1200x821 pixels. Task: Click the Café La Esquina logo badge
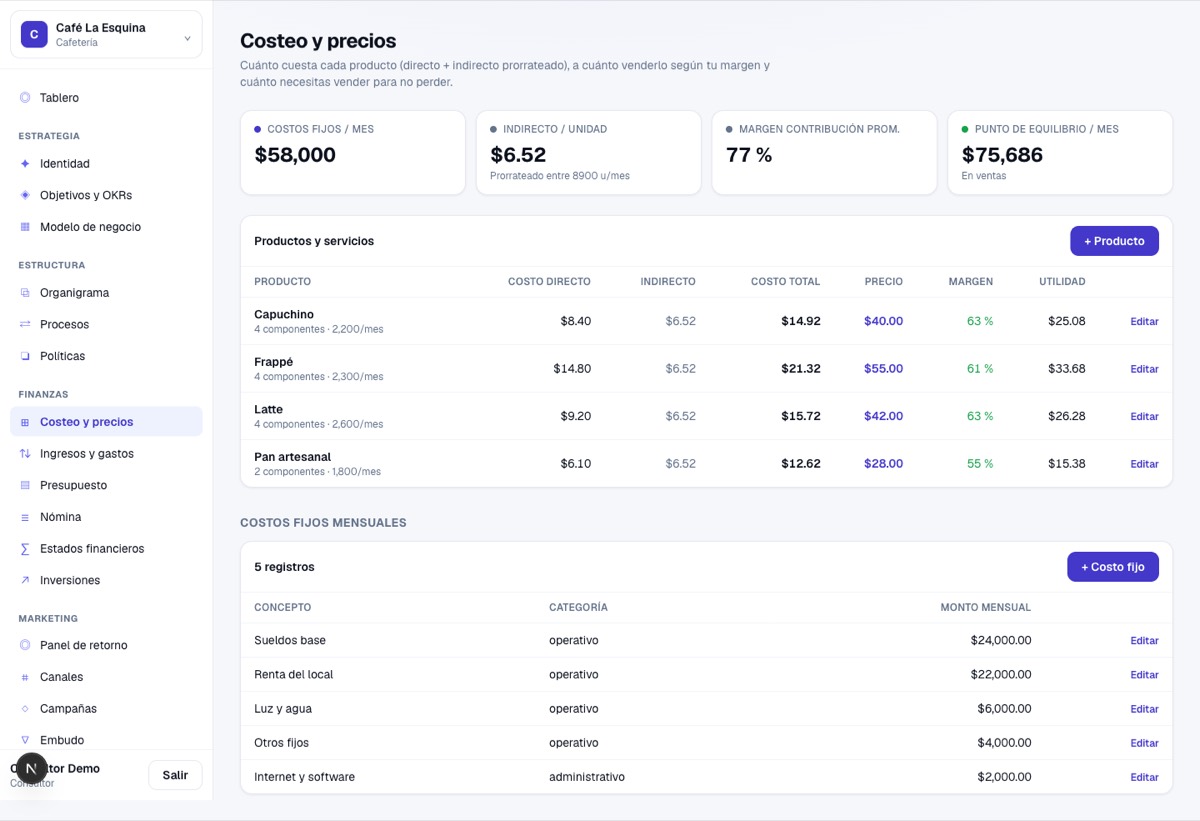click(34, 34)
